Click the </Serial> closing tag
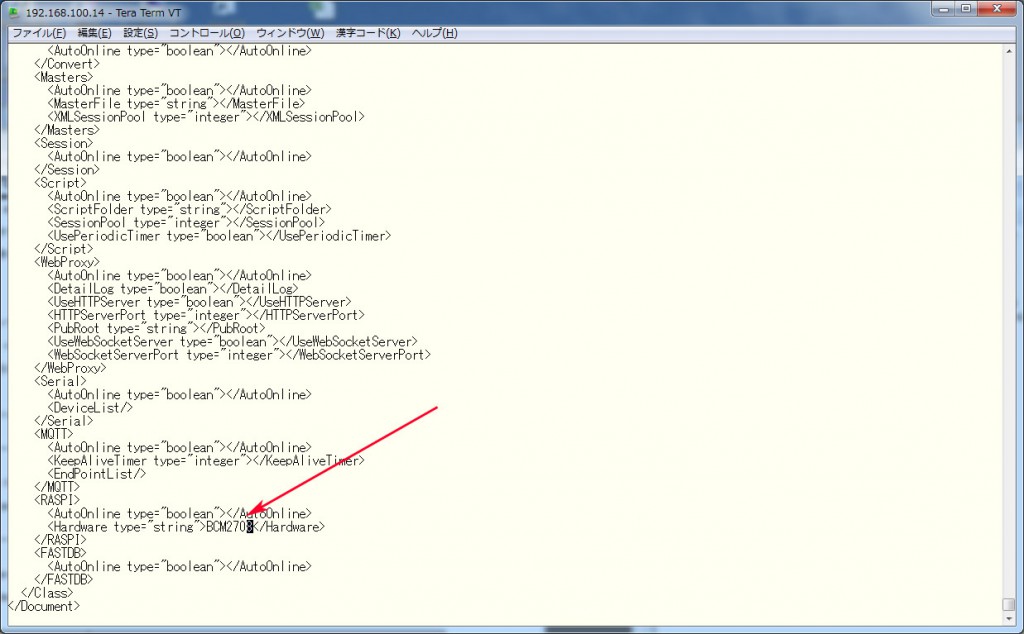The height and width of the screenshot is (634, 1024). point(63,421)
